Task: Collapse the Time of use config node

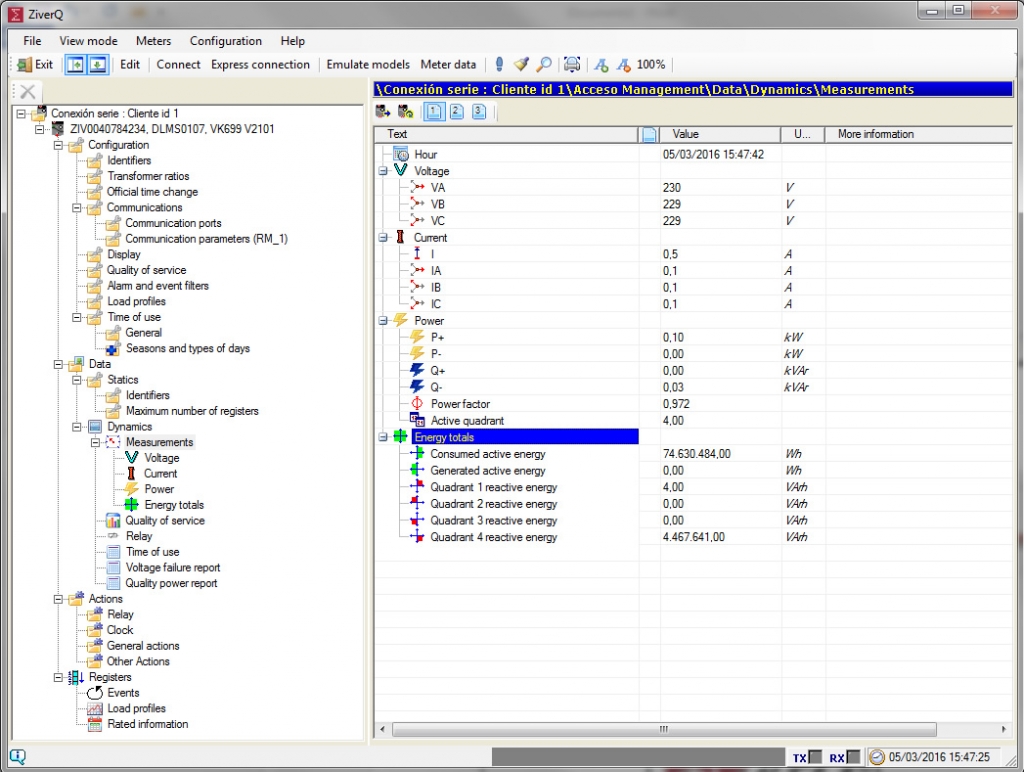Action: 76,317
